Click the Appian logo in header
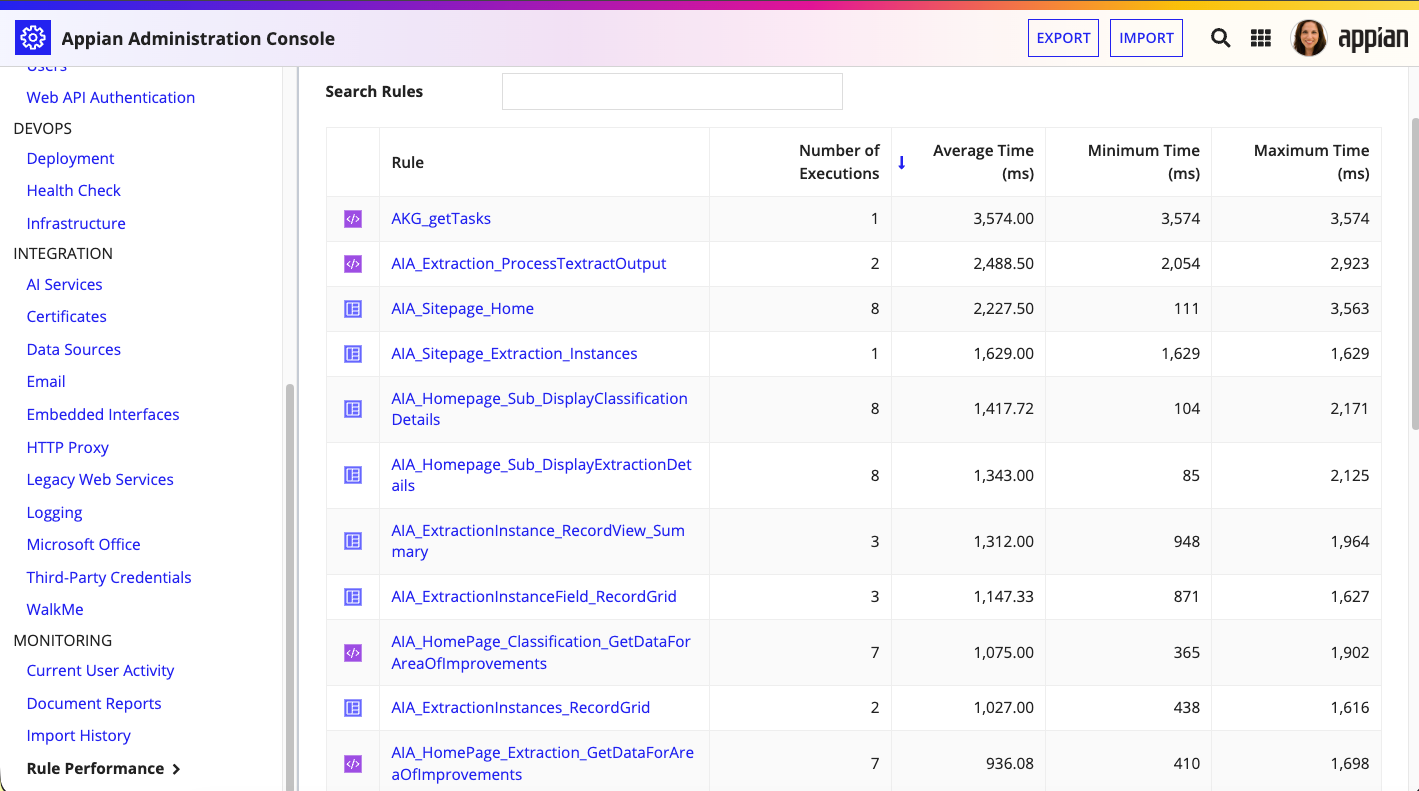 coord(1373,39)
